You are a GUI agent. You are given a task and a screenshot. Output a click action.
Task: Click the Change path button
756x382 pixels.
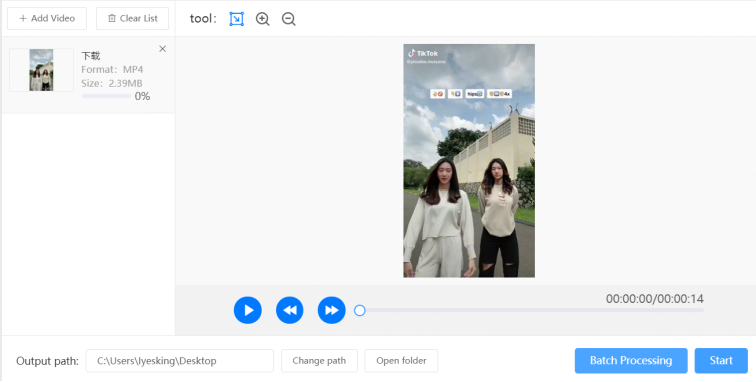pyautogui.click(x=319, y=361)
